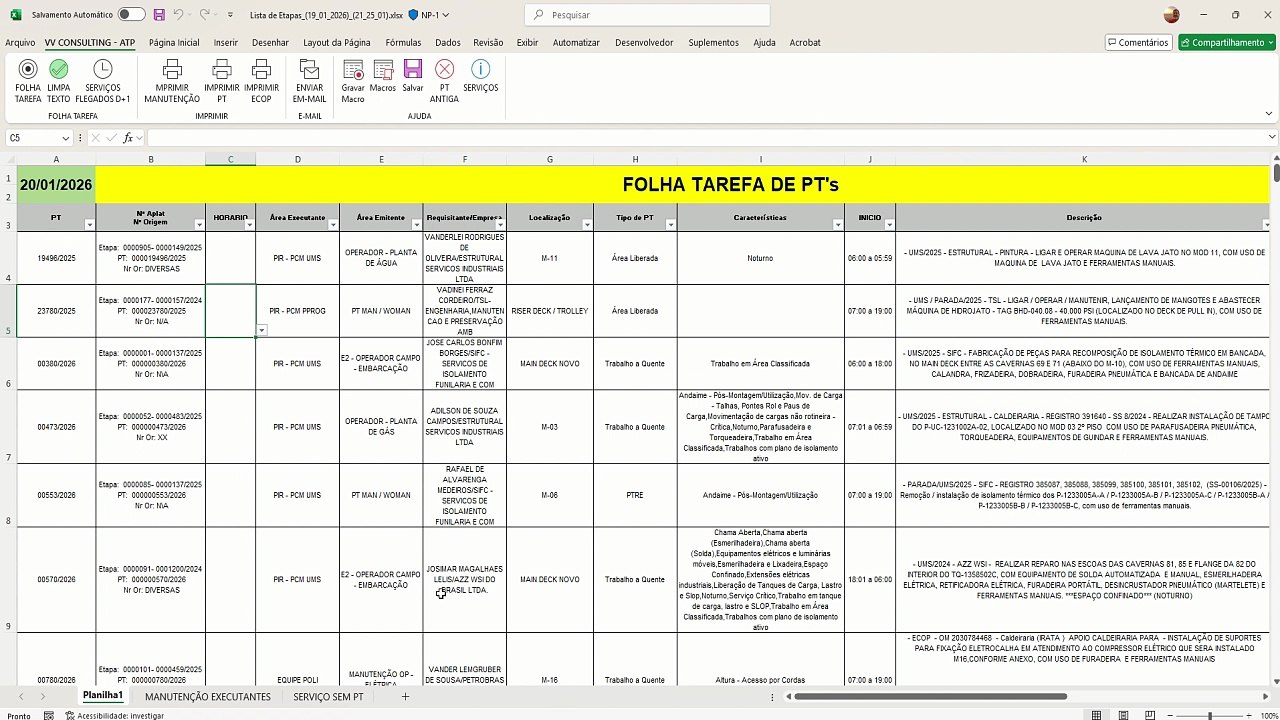Image resolution: width=1280 pixels, height=720 pixels.
Task: Open Características filter dropdown
Action: point(838,225)
